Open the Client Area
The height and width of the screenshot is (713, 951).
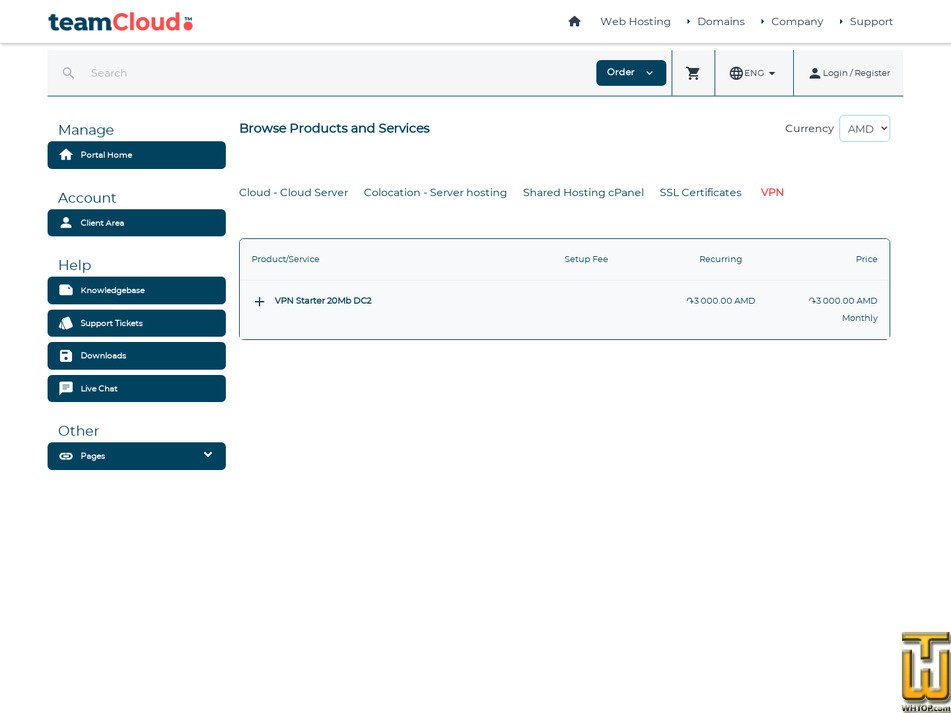(x=136, y=223)
